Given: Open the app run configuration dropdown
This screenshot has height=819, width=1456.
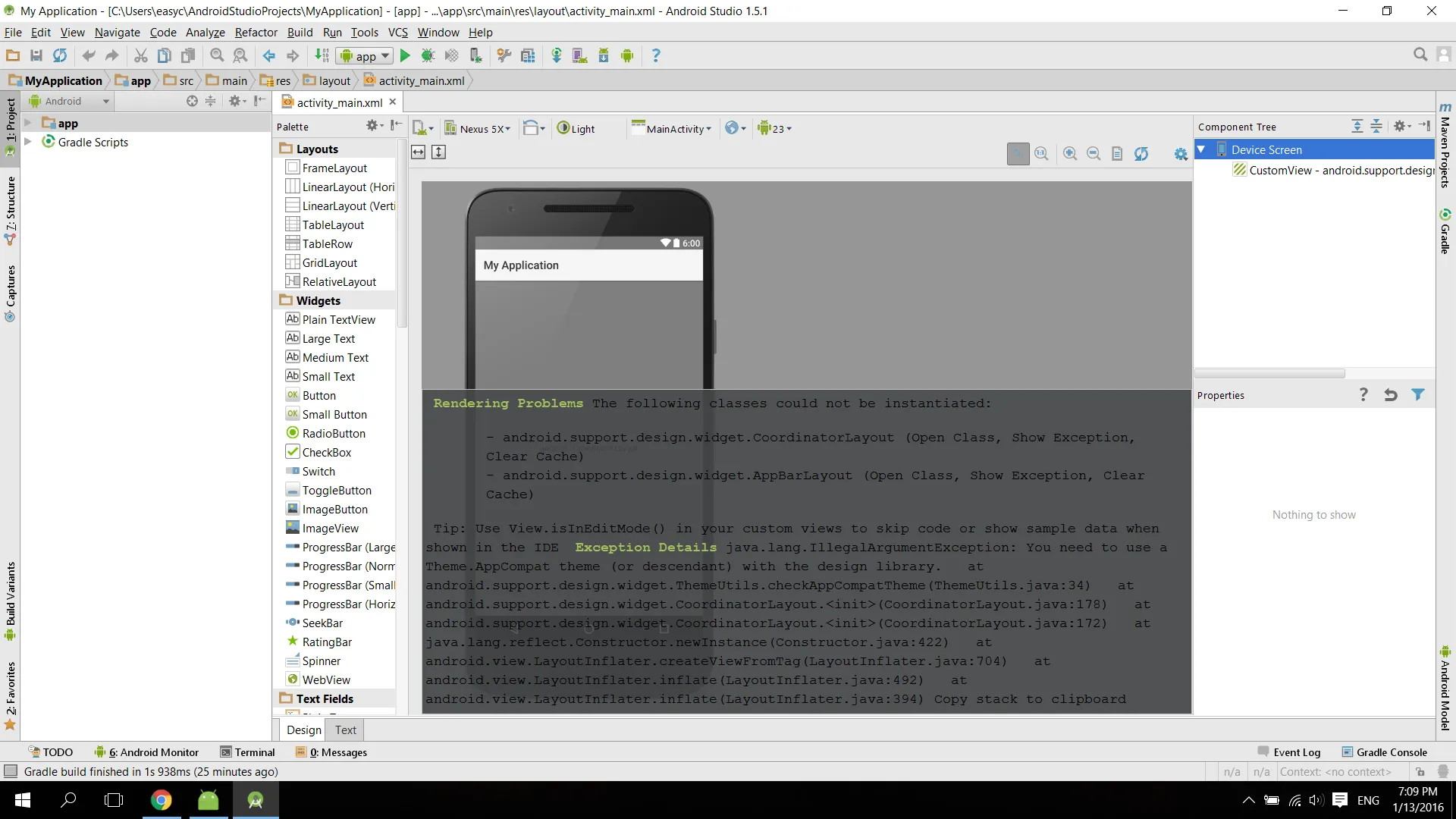Looking at the screenshot, I should 366,56.
